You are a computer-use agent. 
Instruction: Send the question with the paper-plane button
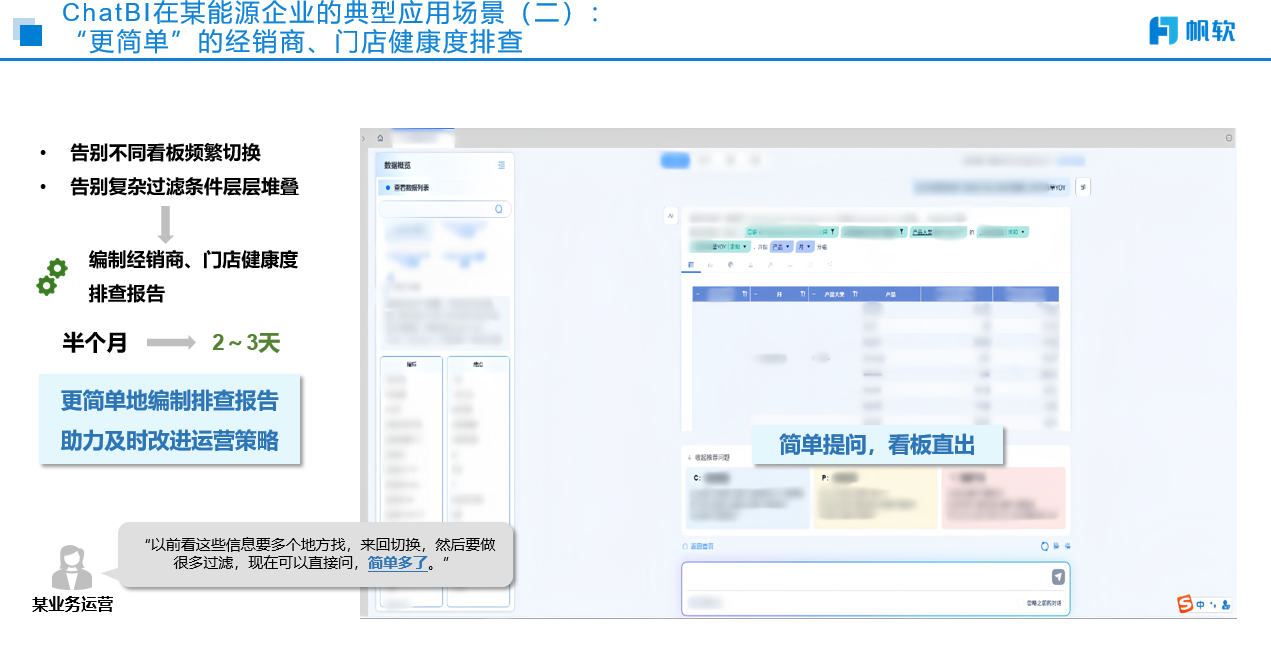pyautogui.click(x=1058, y=577)
